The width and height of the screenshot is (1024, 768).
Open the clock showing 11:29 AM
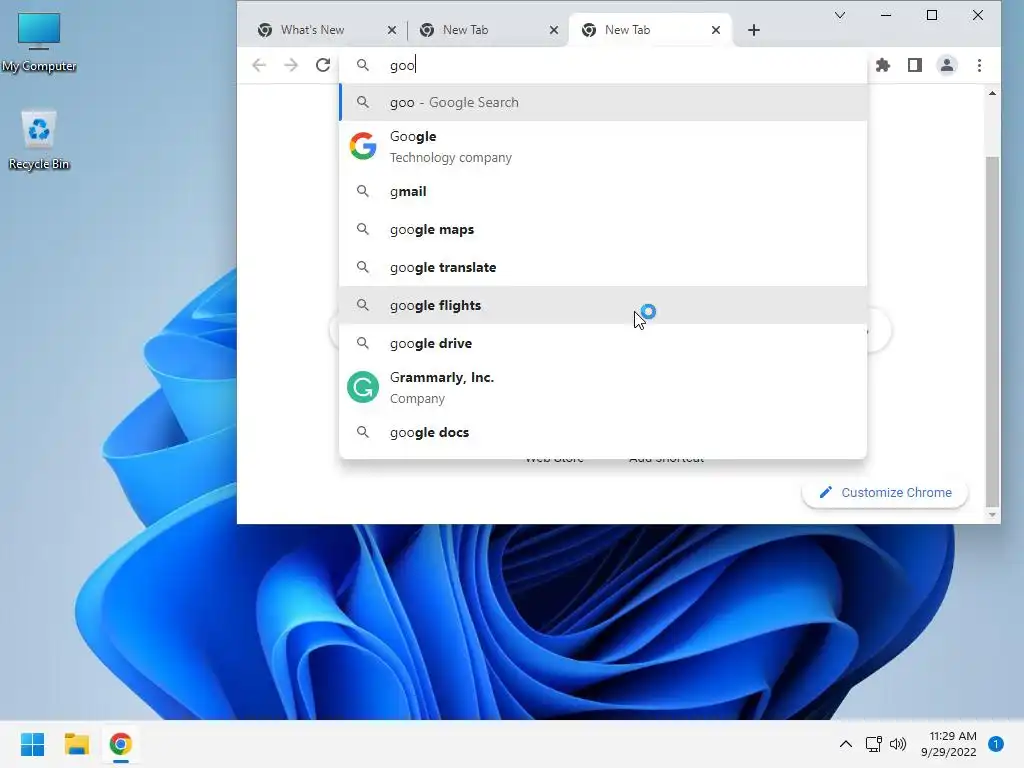[949, 744]
